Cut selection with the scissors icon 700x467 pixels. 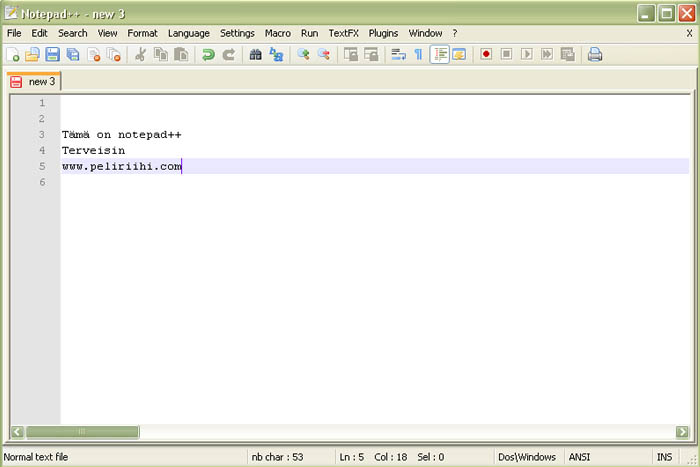coord(140,54)
